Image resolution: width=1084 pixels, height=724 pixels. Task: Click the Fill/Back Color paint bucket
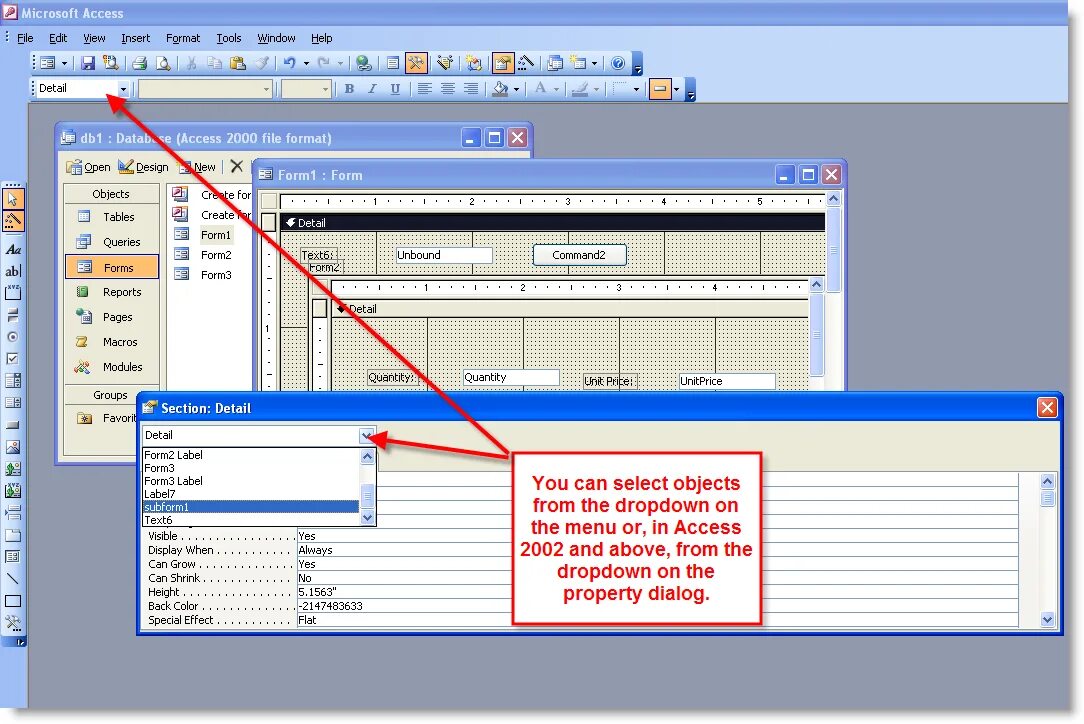point(500,89)
